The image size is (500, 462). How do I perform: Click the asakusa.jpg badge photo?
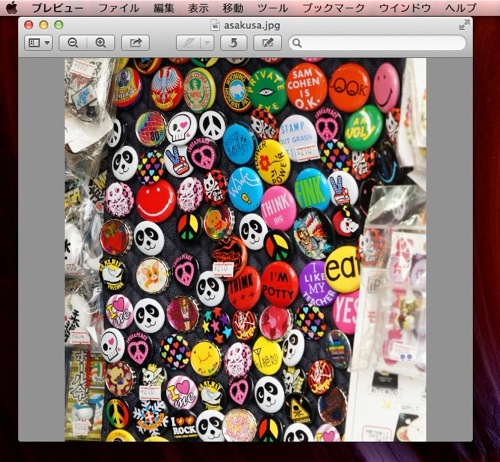[x=245, y=250]
